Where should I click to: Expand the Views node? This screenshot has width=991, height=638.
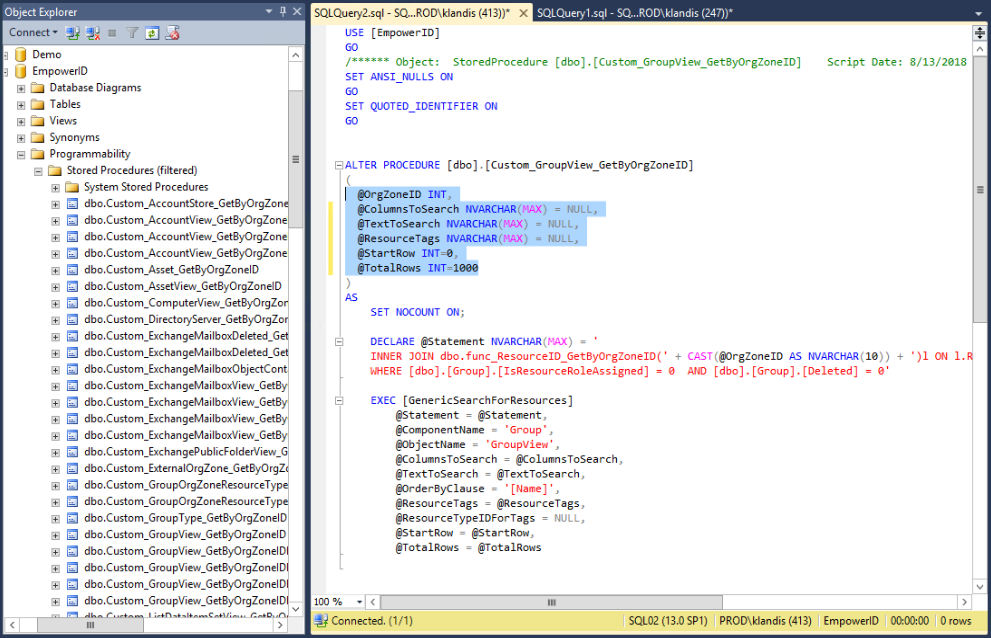pos(21,121)
